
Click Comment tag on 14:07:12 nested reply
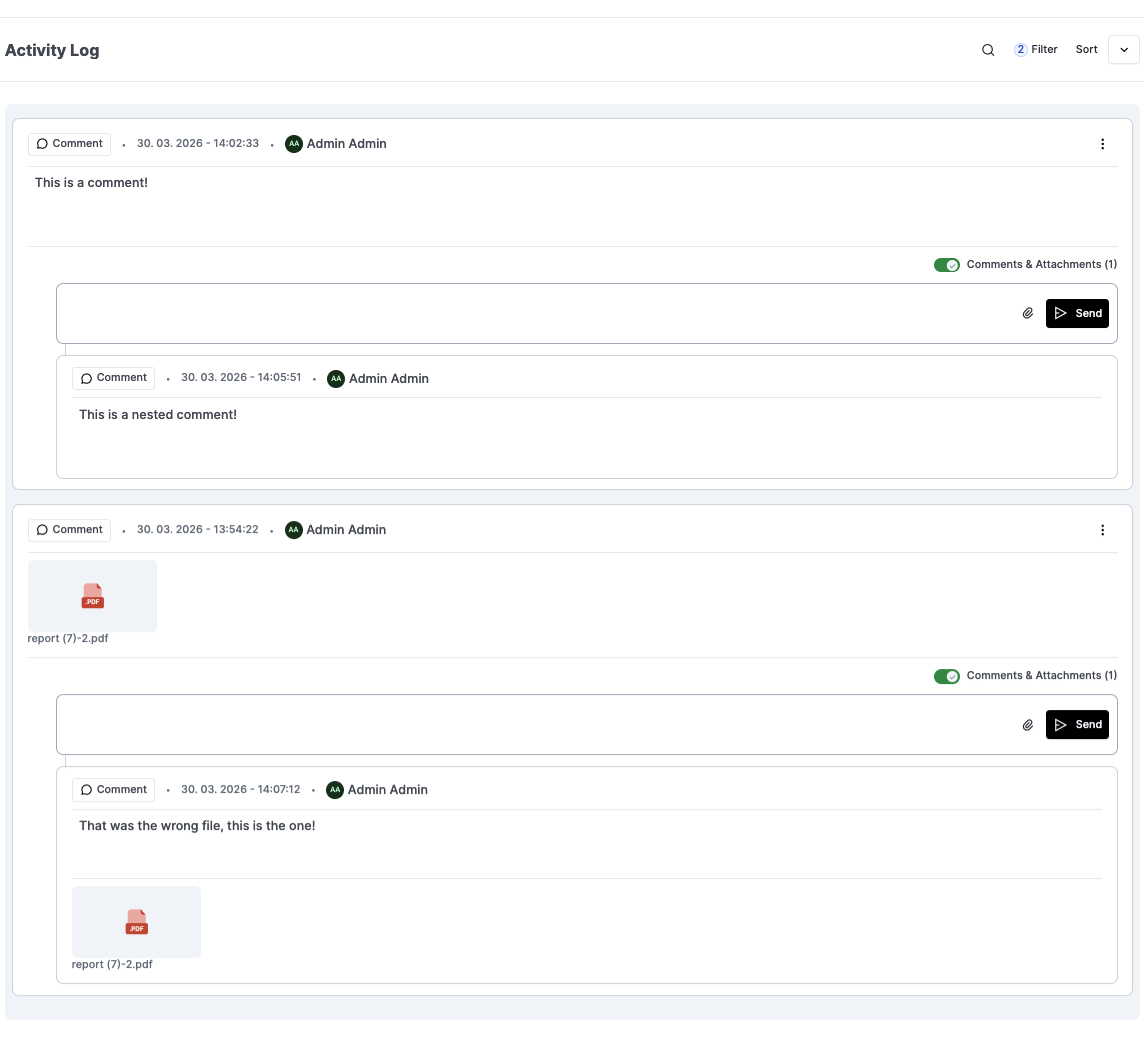click(x=113, y=789)
